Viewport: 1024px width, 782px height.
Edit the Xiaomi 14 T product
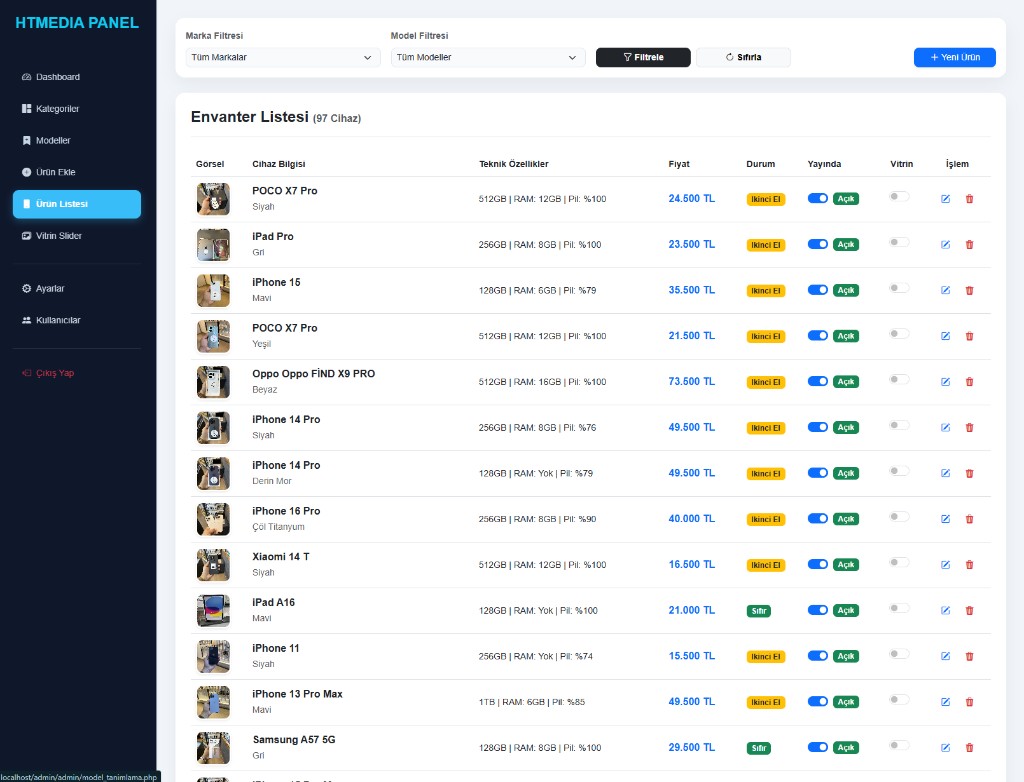tap(945, 564)
